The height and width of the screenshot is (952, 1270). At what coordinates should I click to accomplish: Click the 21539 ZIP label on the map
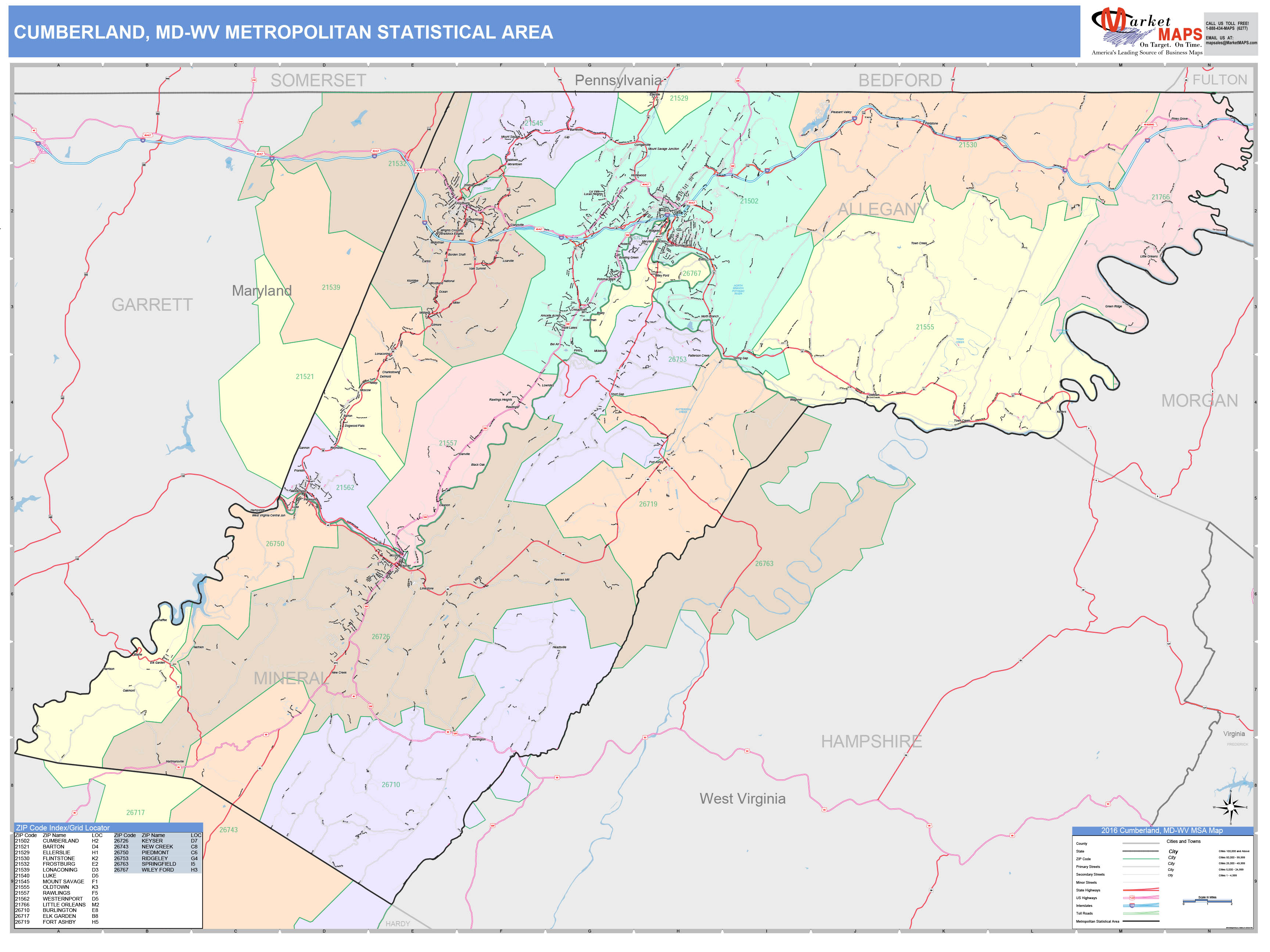click(x=331, y=288)
